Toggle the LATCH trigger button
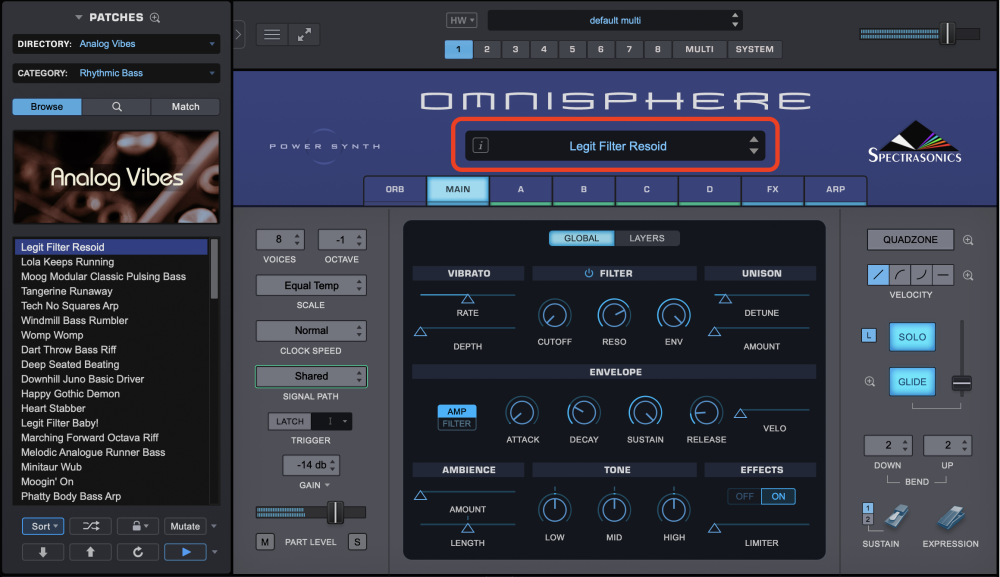The width and height of the screenshot is (1000, 577). (x=290, y=421)
